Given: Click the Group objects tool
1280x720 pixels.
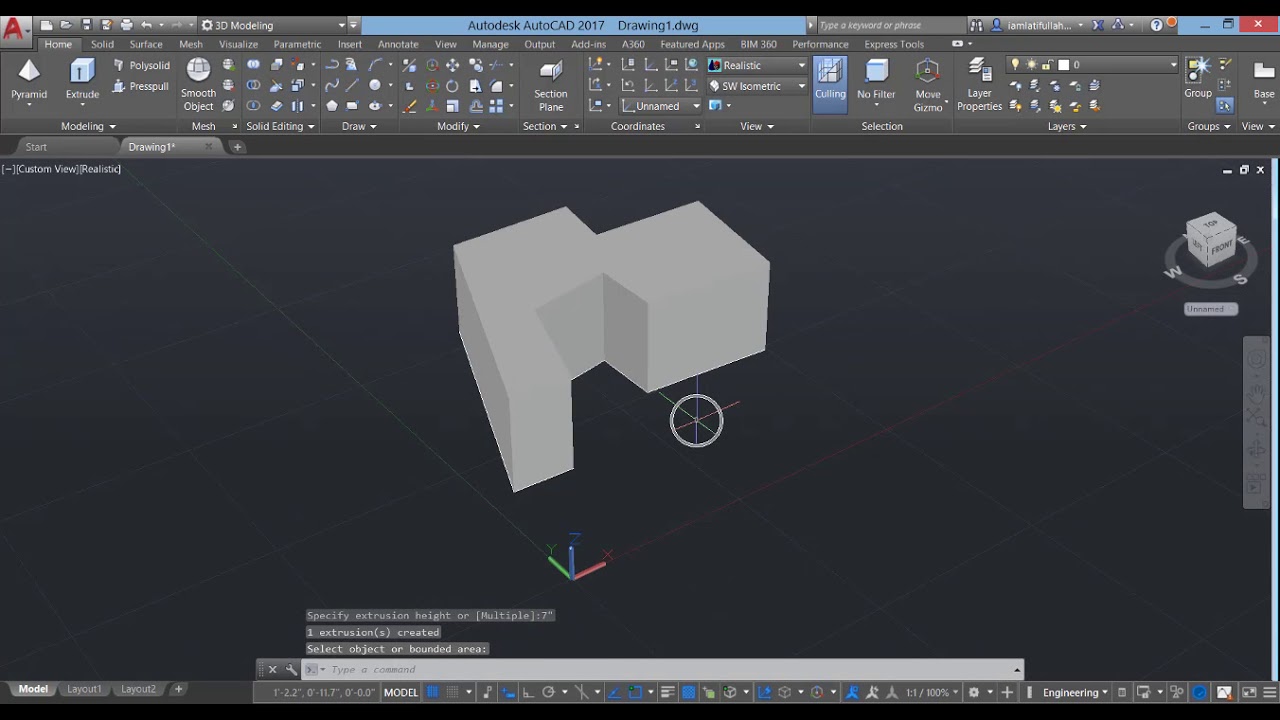Looking at the screenshot, I should [1198, 78].
